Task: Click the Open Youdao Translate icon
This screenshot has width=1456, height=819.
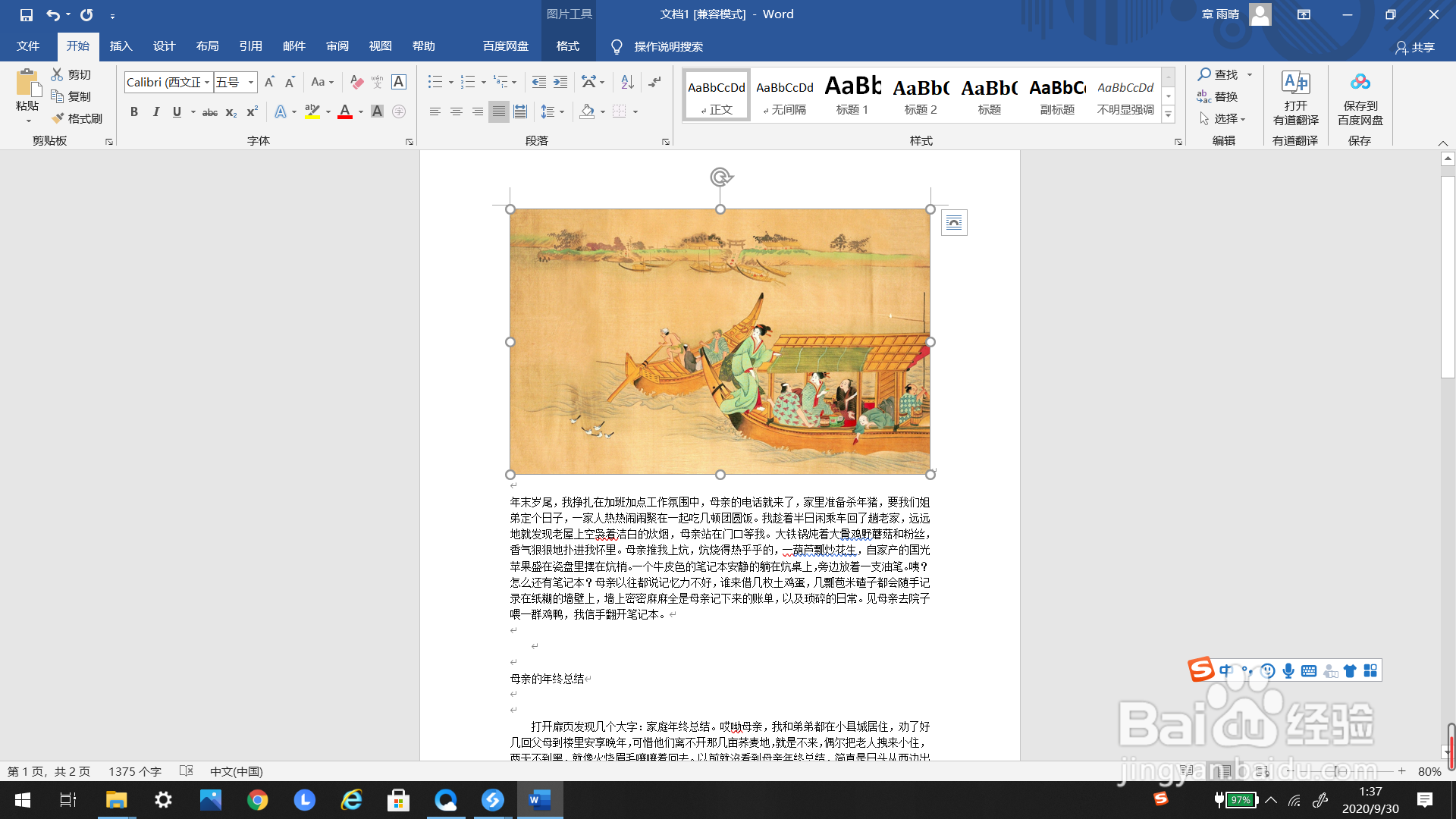Action: (x=1294, y=99)
